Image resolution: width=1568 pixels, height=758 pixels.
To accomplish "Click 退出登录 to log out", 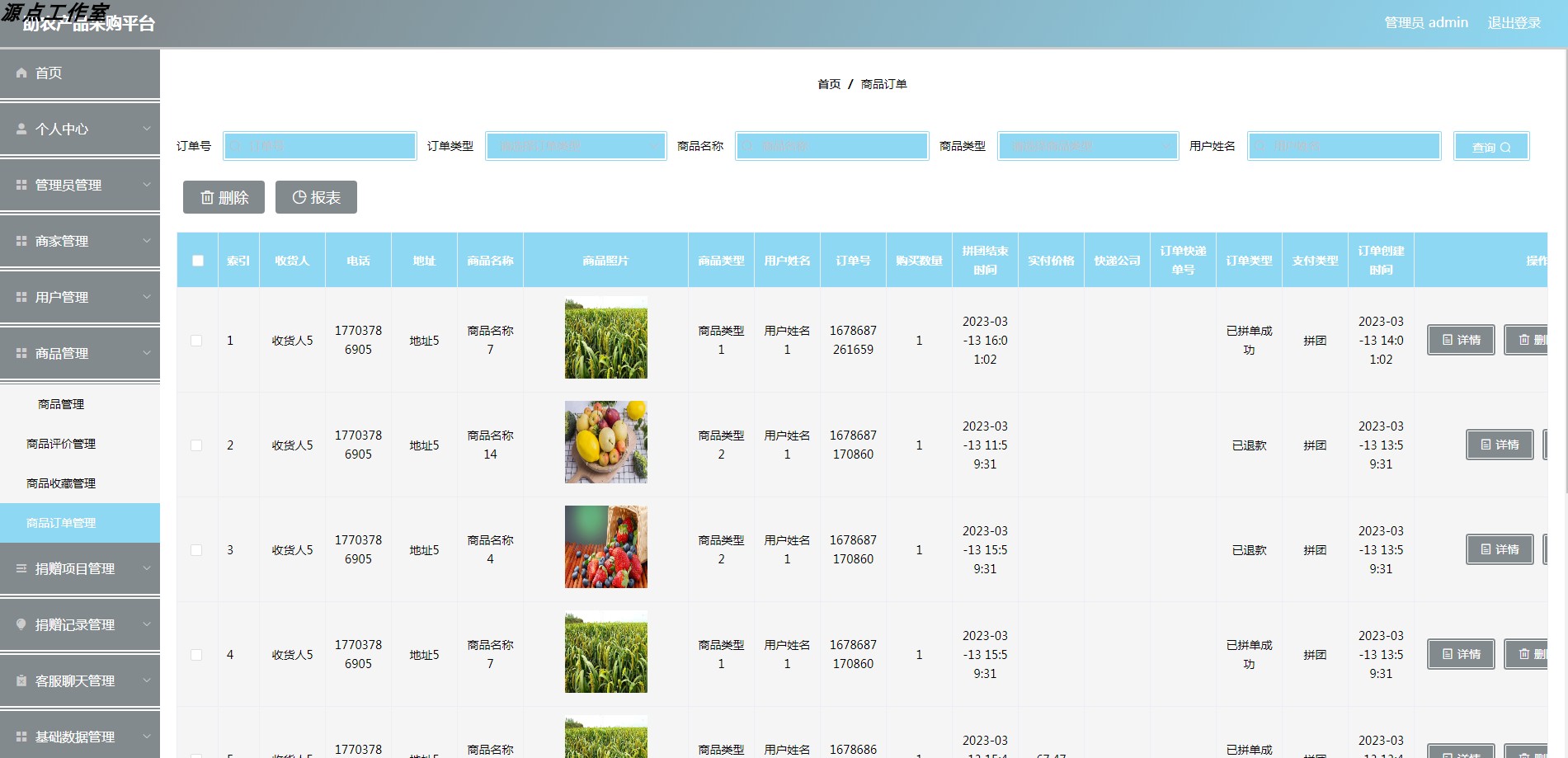I will (1514, 22).
